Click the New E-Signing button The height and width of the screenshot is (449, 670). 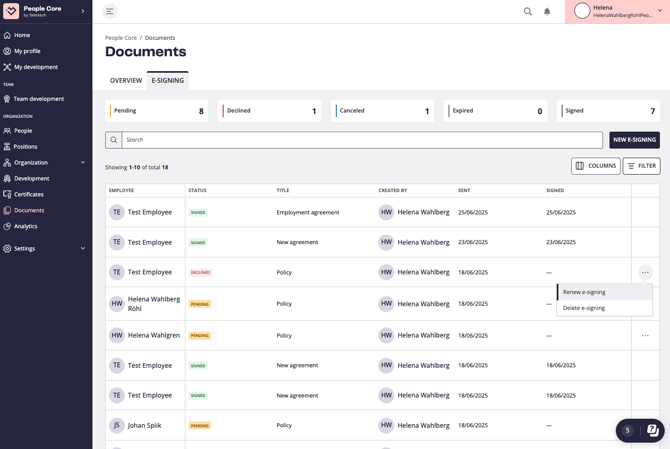point(634,140)
